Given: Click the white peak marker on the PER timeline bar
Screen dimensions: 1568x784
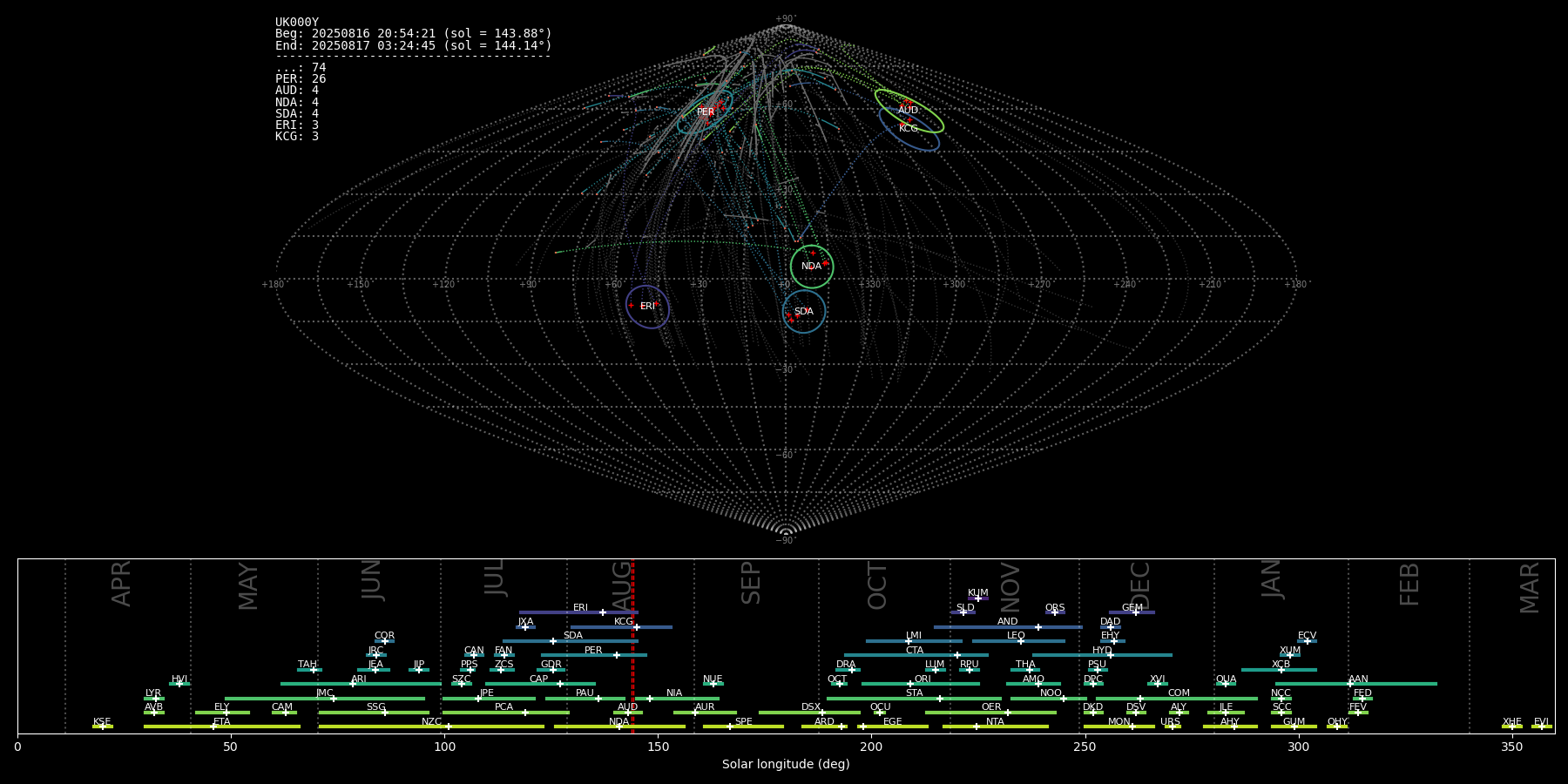Looking at the screenshot, I should coord(616,655).
